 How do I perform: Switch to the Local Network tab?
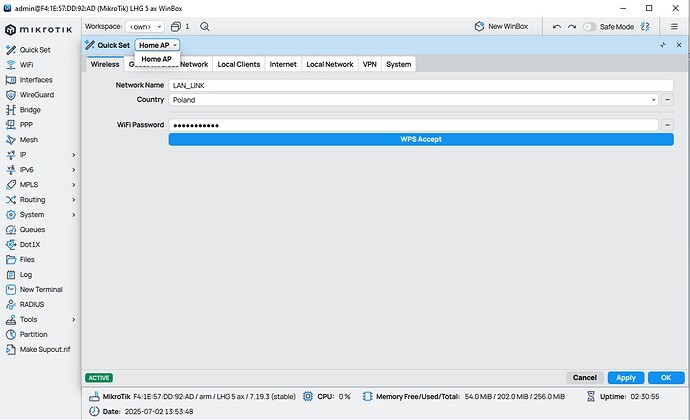(x=330, y=64)
